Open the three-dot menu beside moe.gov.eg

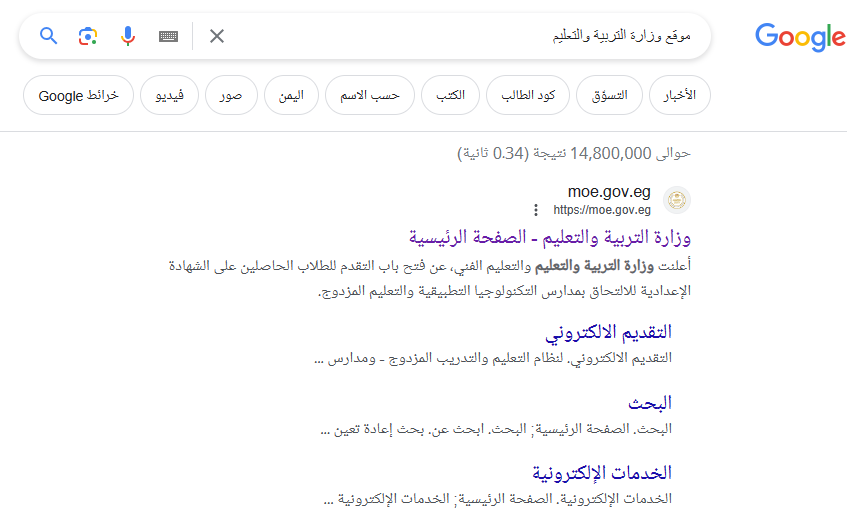pyautogui.click(x=536, y=210)
